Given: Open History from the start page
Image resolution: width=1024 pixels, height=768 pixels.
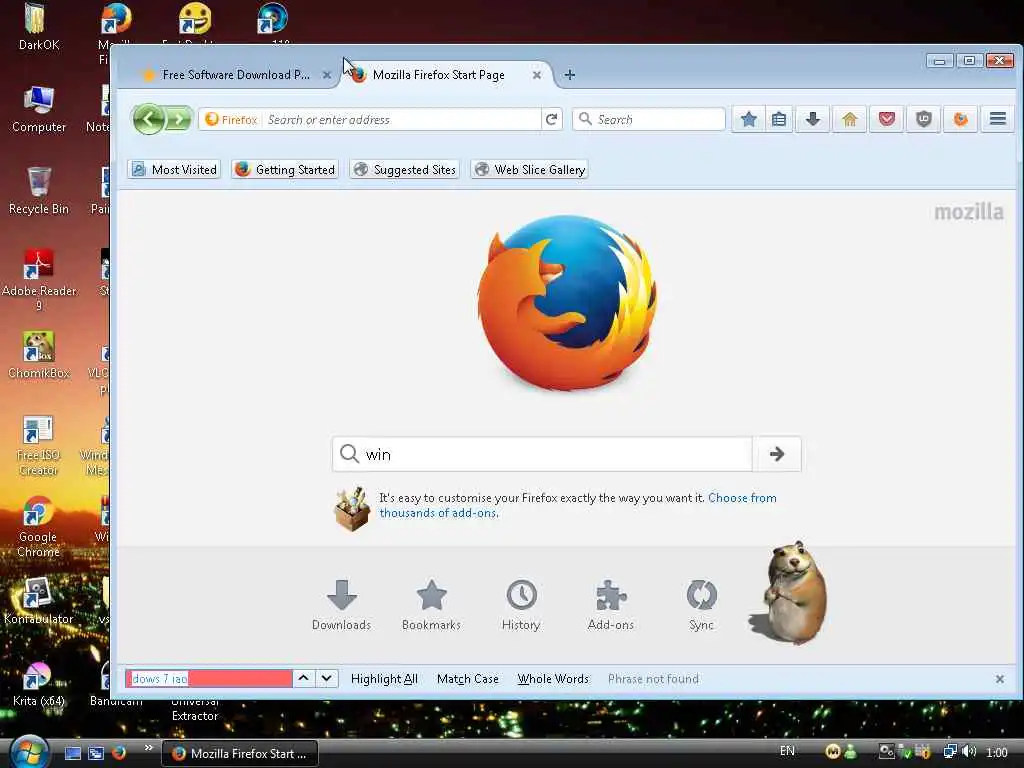Looking at the screenshot, I should (521, 605).
